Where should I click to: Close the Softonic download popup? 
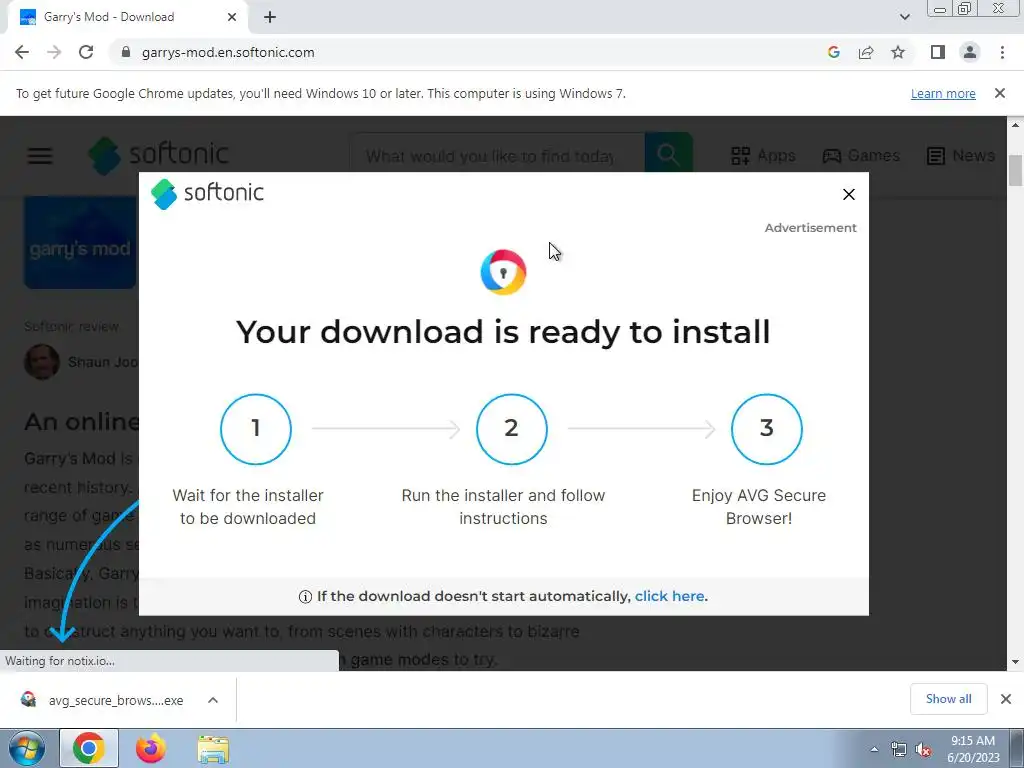848,195
